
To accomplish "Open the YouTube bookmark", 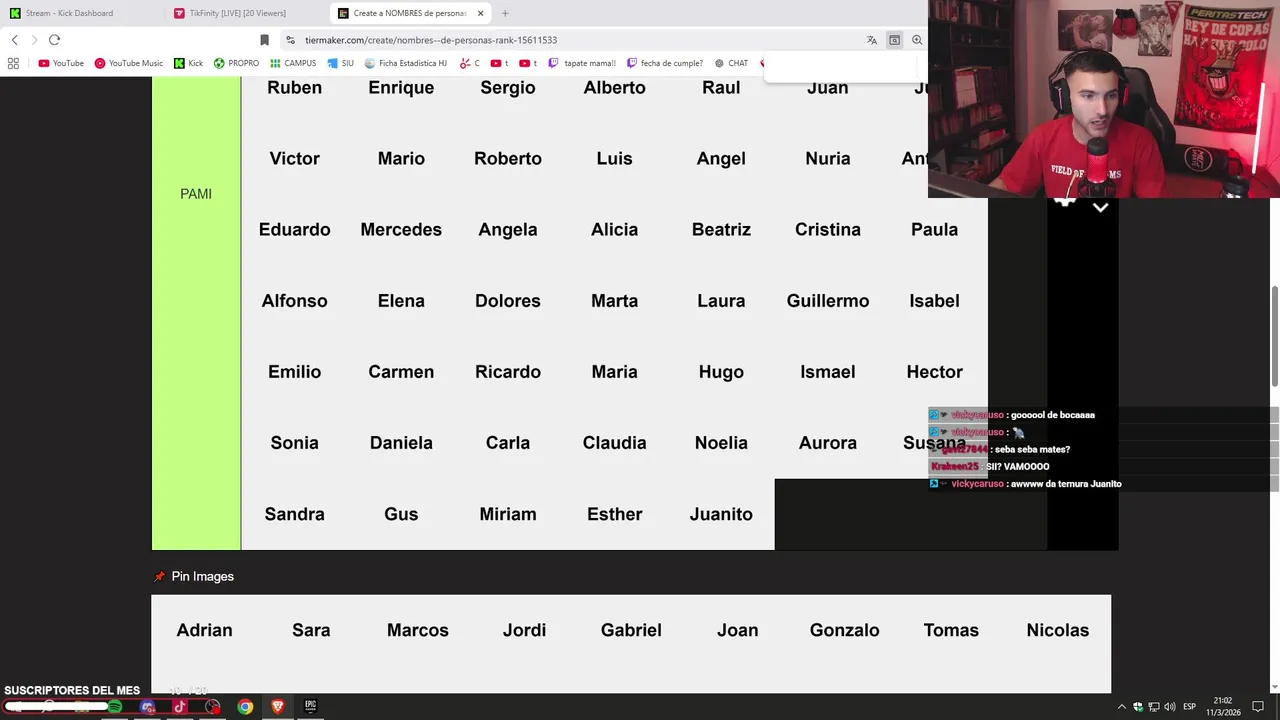I will coord(61,63).
